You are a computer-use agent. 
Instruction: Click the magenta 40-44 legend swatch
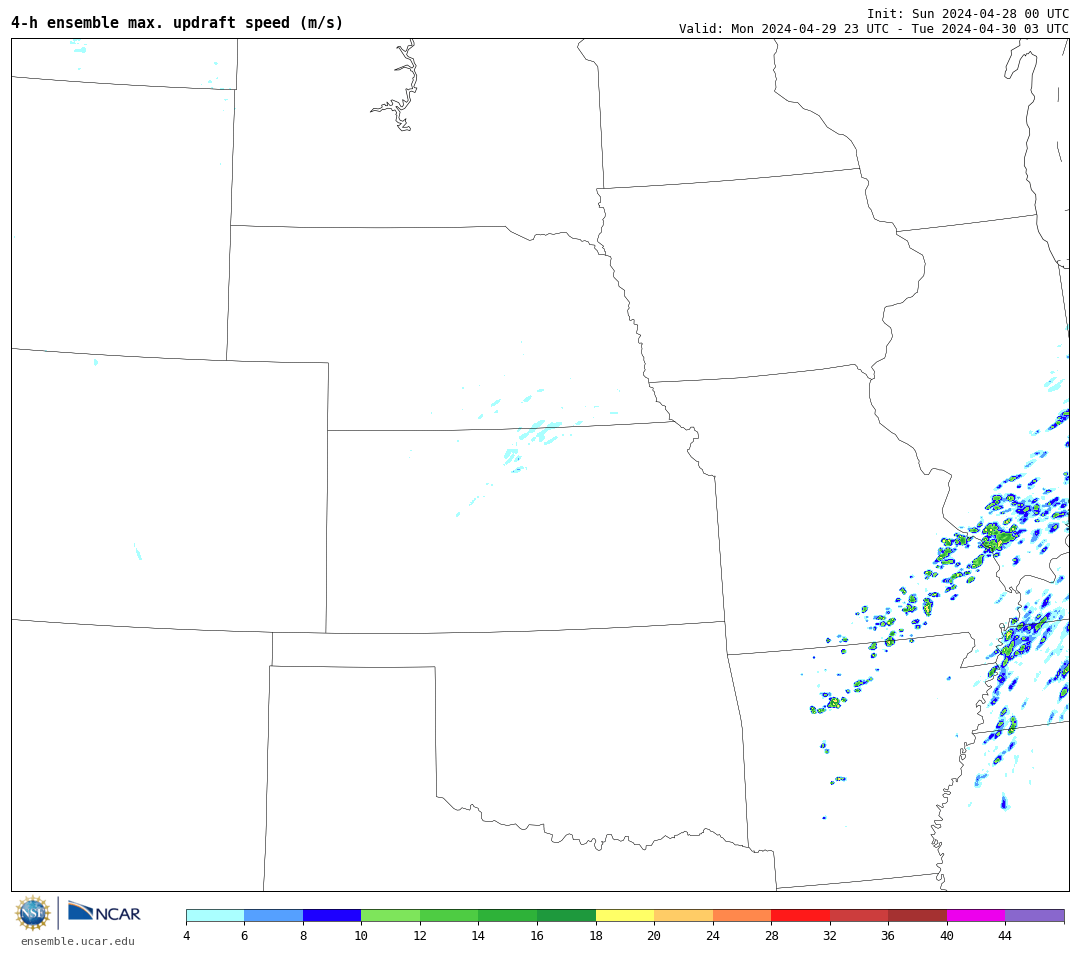click(x=976, y=915)
